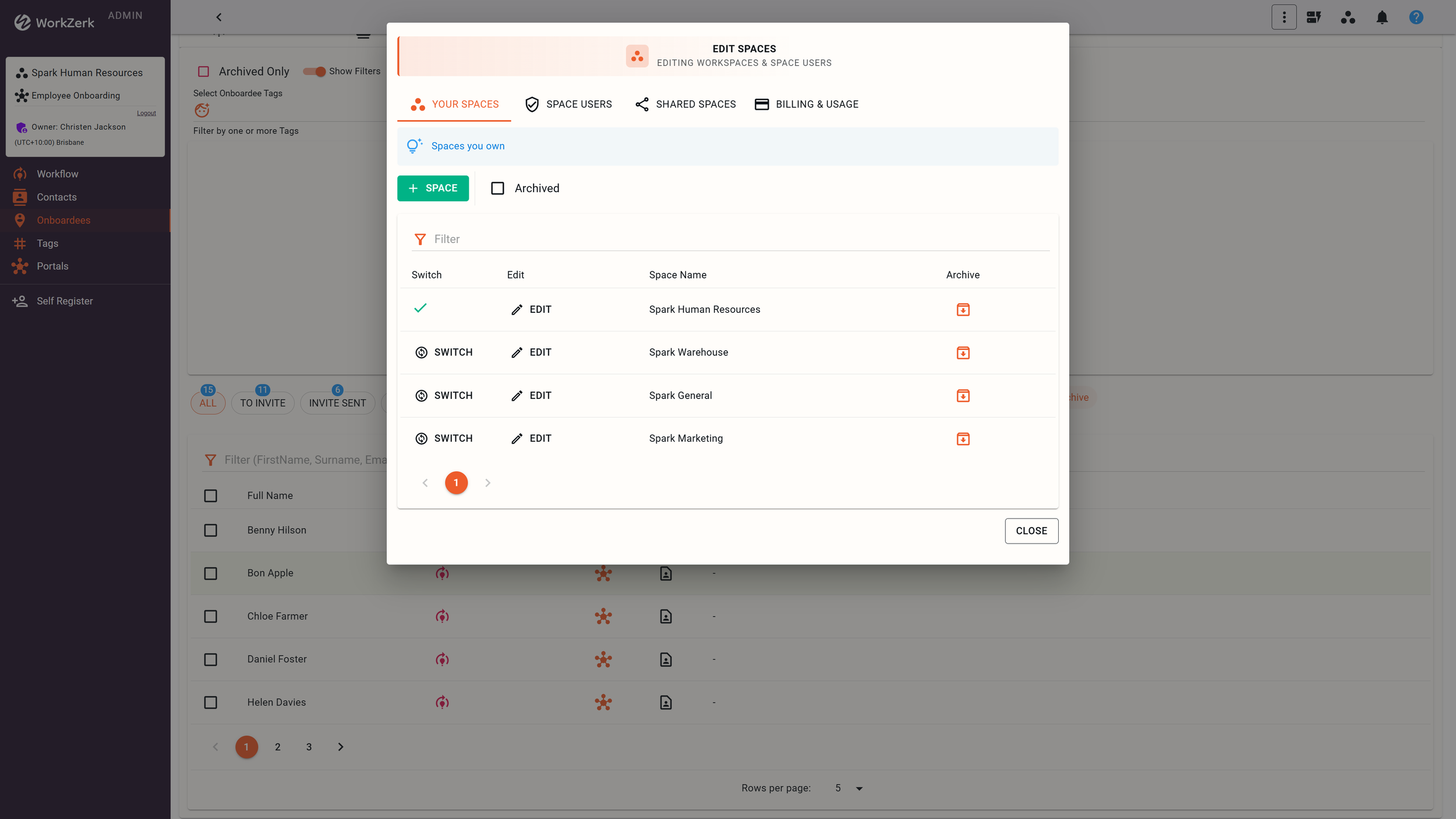
Task: Tick the Archived checkbox in dialog
Action: click(497, 188)
